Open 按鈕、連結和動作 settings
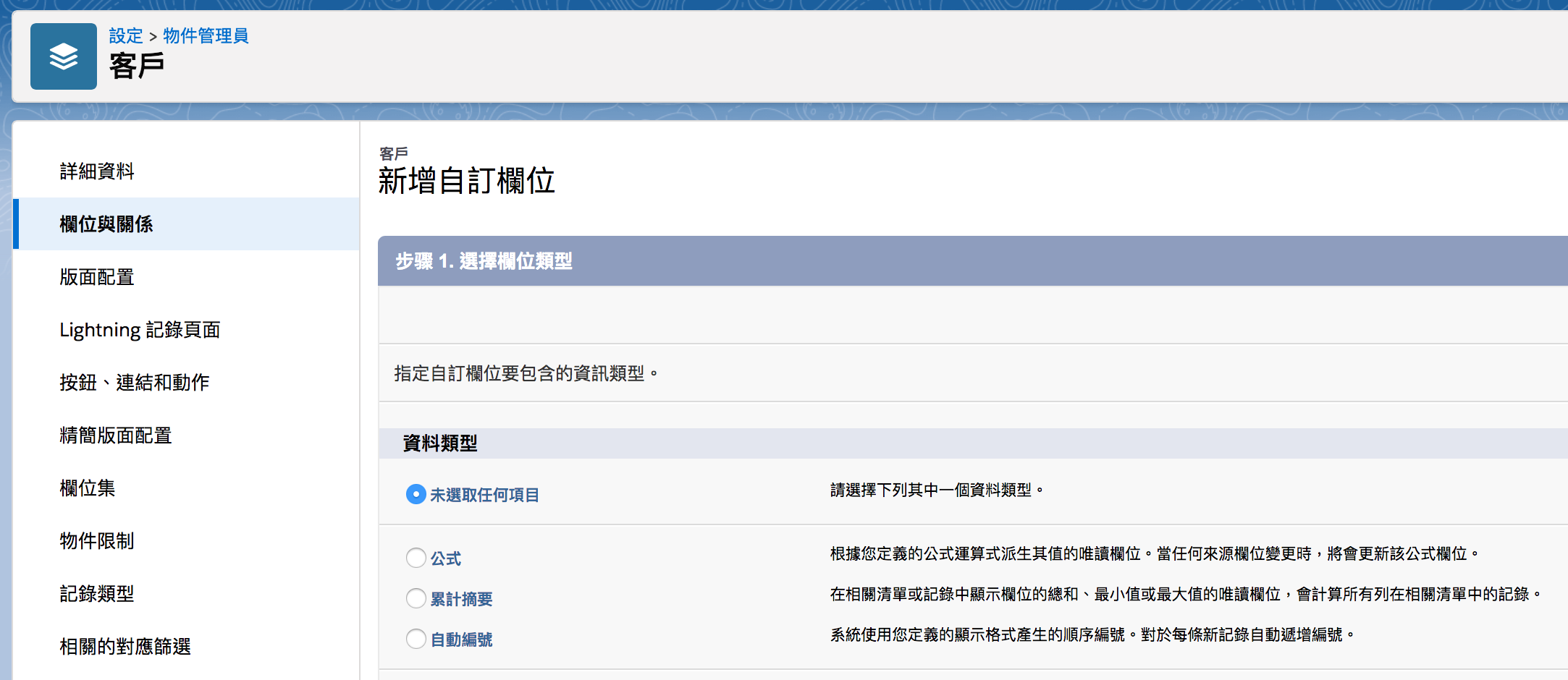Screen dimensions: 1568x680 [x=134, y=383]
